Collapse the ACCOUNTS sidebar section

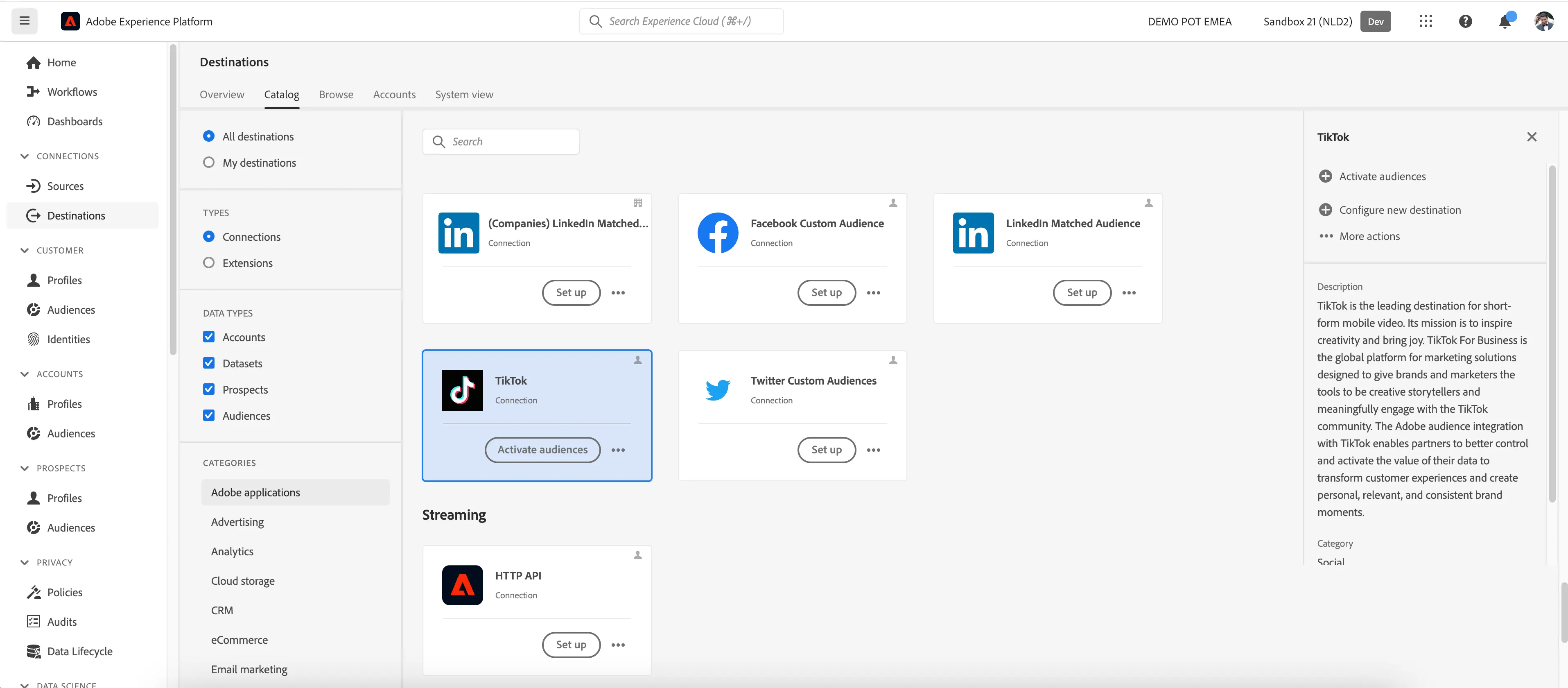(24, 374)
